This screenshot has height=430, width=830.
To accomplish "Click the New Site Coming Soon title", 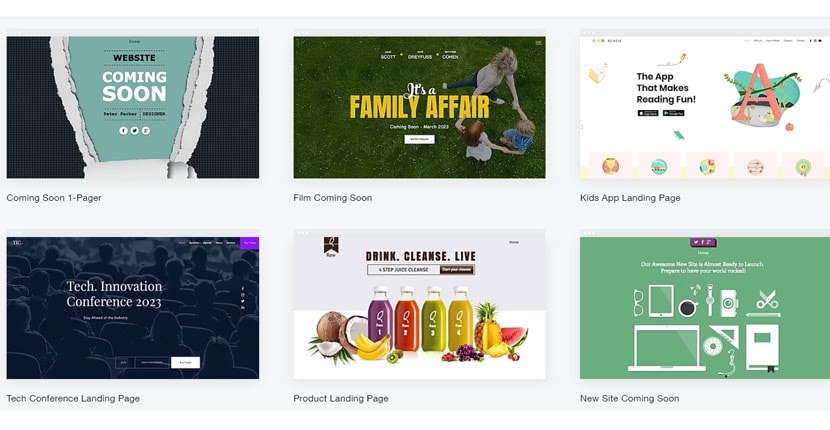I will pos(629,398).
